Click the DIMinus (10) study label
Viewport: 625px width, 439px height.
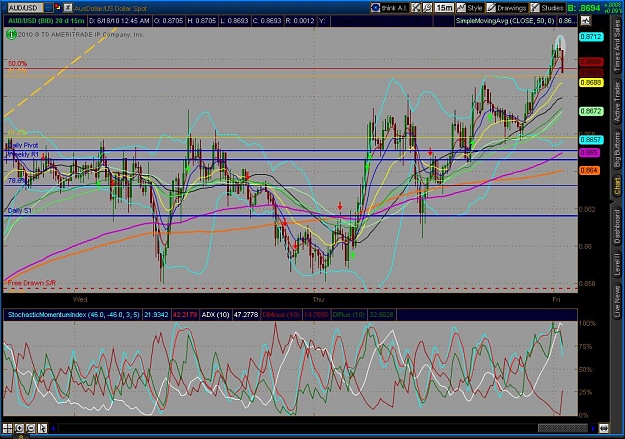tap(281, 315)
